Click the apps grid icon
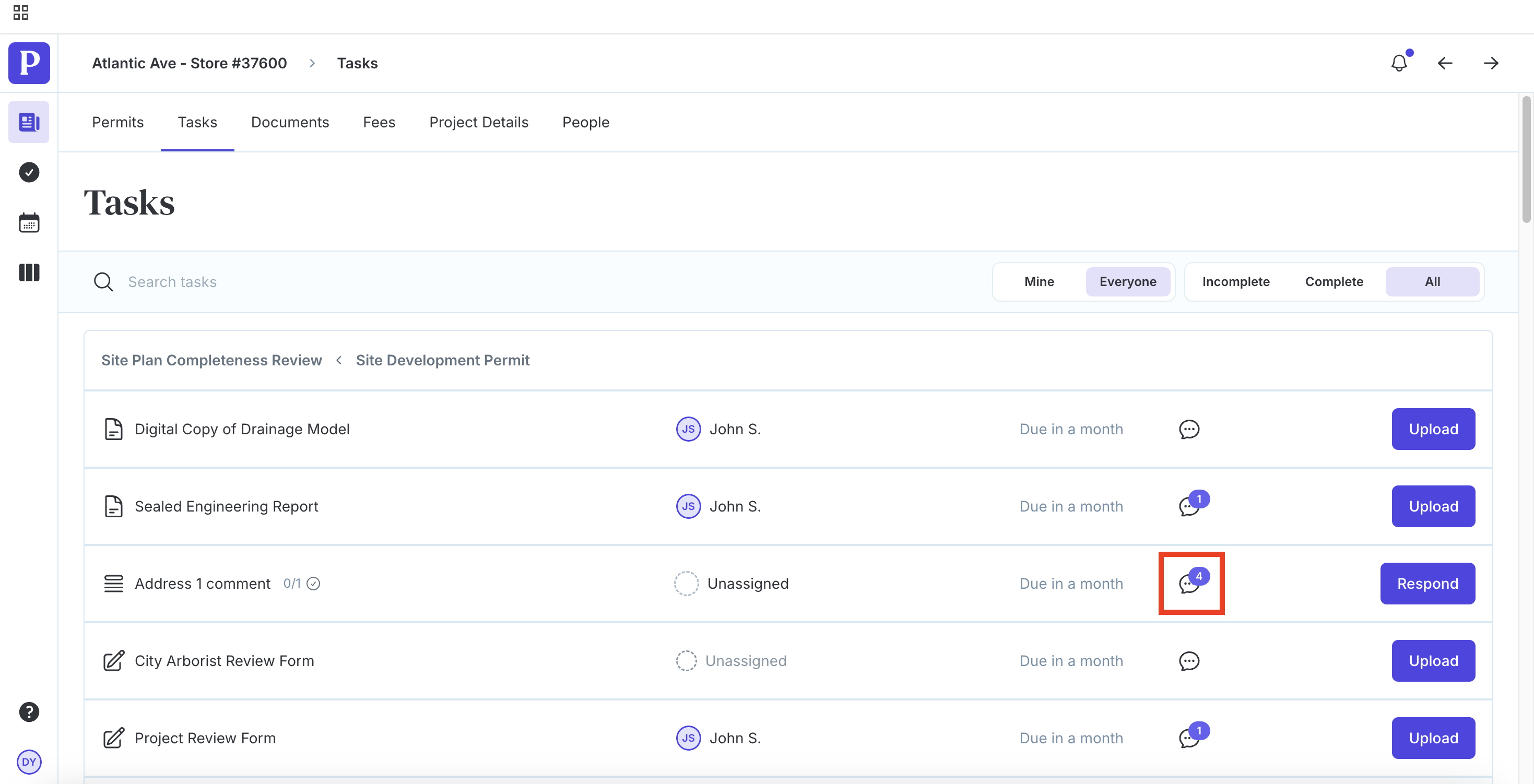Screen dimensions: 1534x784 (21, 13)
